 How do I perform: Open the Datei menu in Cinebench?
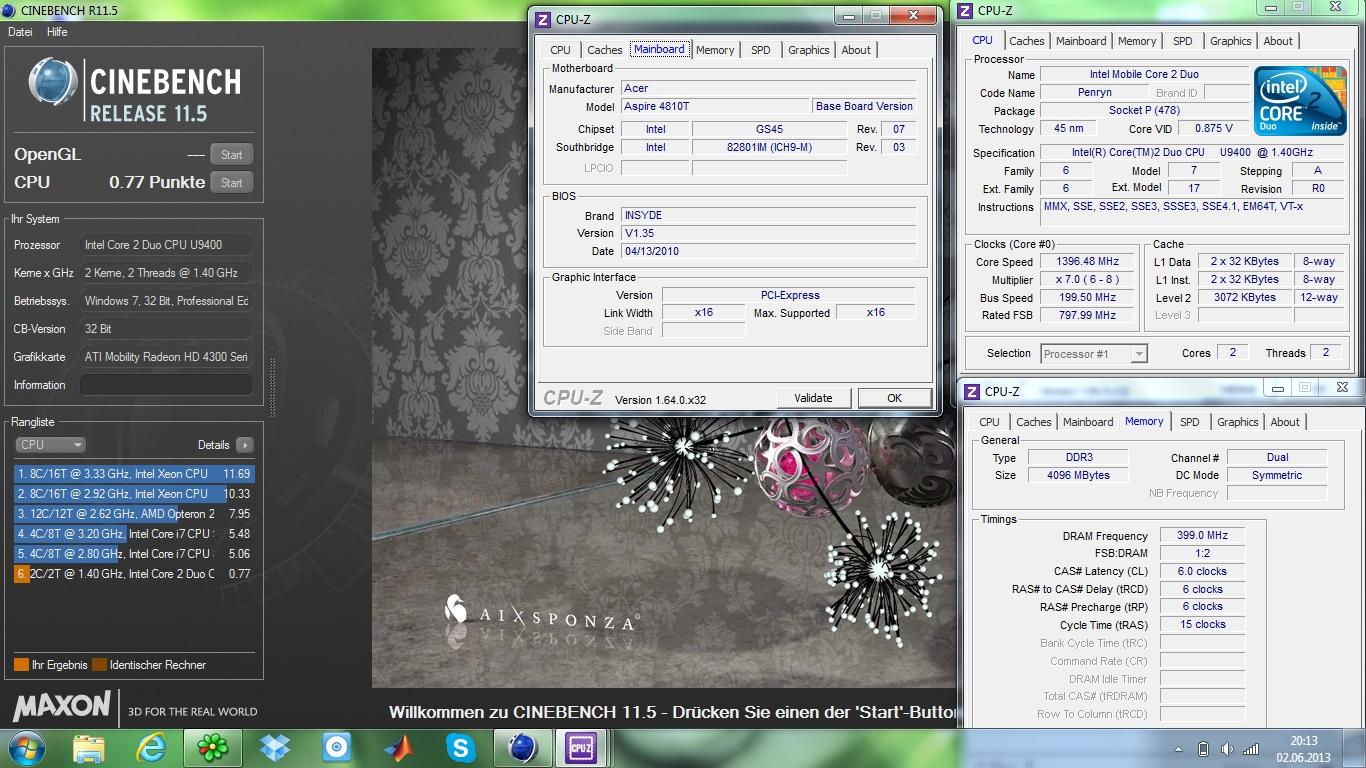point(20,32)
